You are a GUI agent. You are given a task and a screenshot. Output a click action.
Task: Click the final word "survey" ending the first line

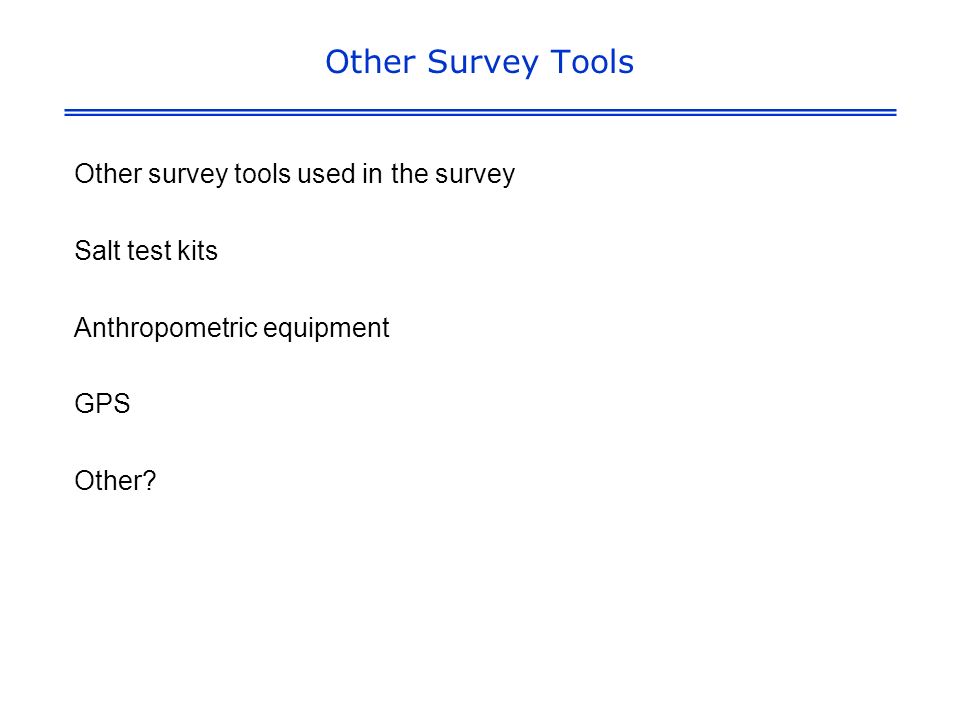(475, 175)
